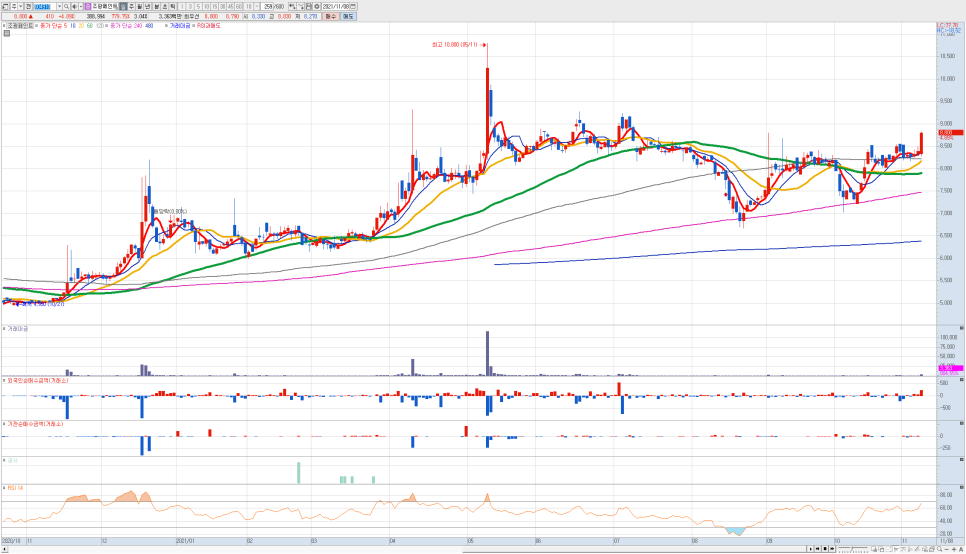
Task: Click the red 매수 buy button
Action: (x=331, y=16)
